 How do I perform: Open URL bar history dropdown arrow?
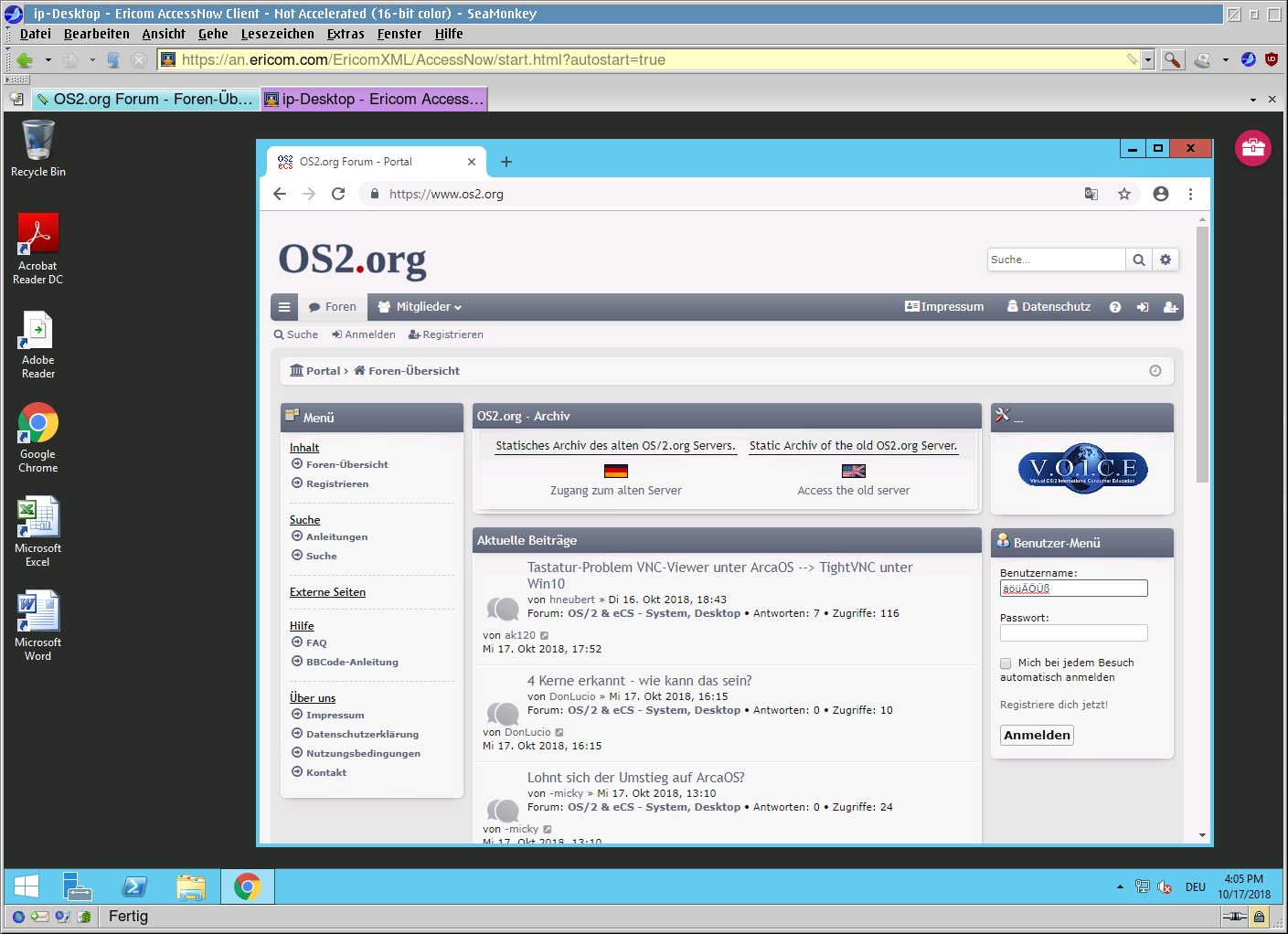pyautogui.click(x=1148, y=59)
